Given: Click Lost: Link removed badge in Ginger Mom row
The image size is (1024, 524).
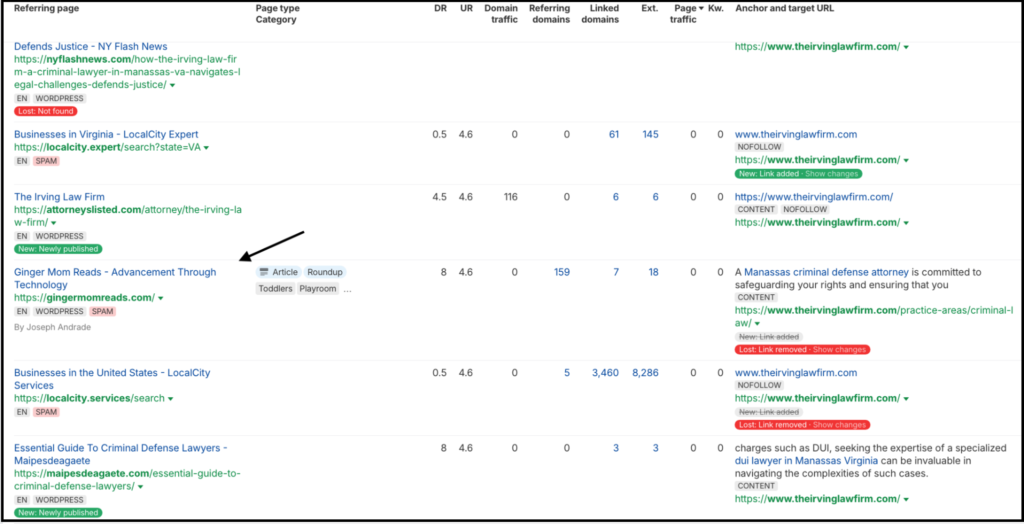Looking at the screenshot, I should (x=803, y=350).
